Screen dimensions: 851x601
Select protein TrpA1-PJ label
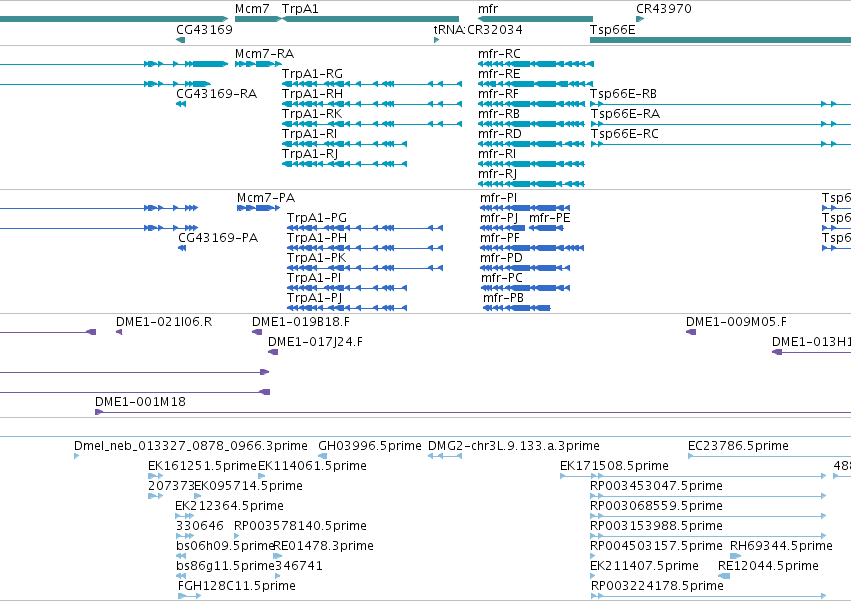315,298
